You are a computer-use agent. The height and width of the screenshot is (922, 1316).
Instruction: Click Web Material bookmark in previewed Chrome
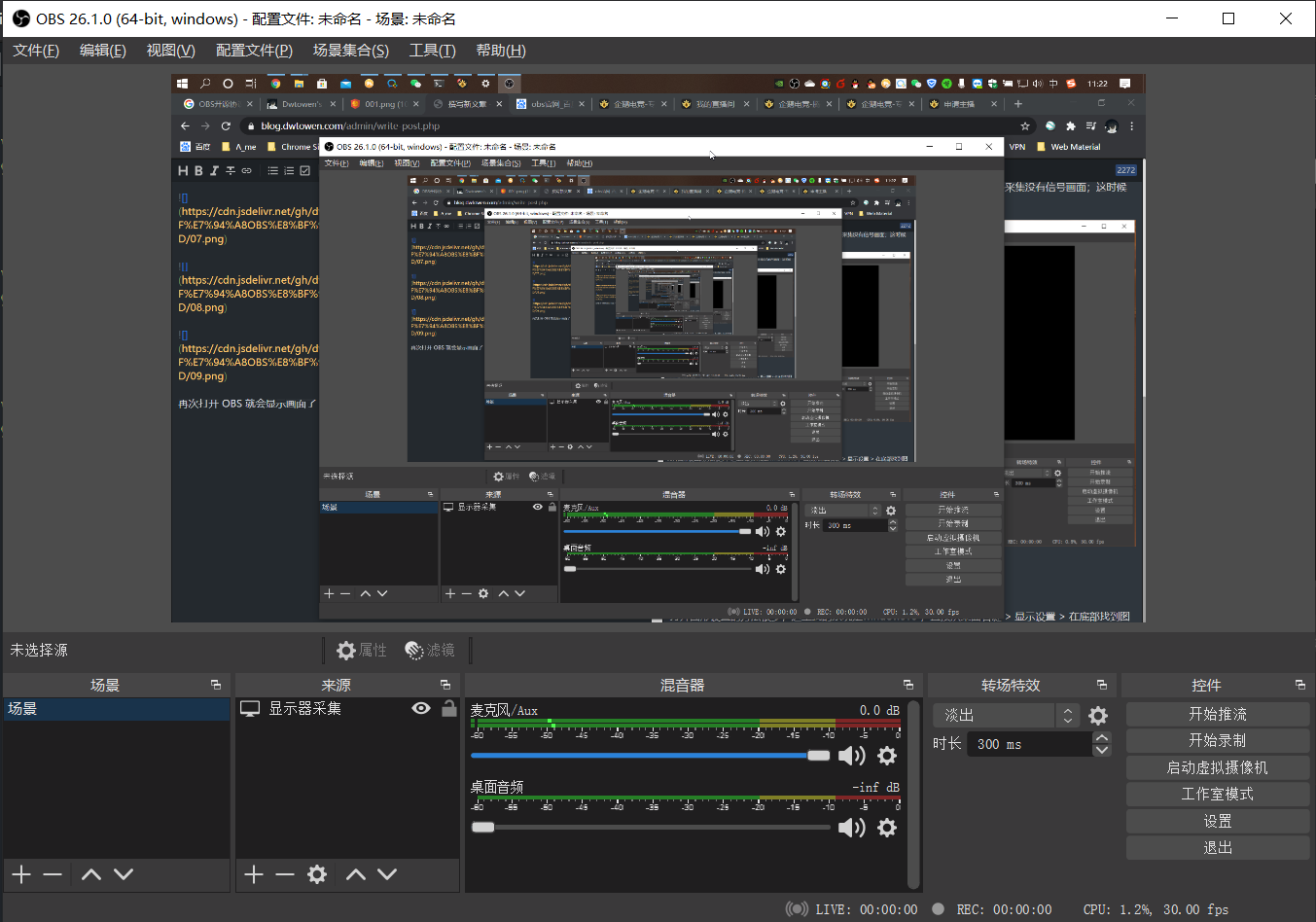point(1069,147)
